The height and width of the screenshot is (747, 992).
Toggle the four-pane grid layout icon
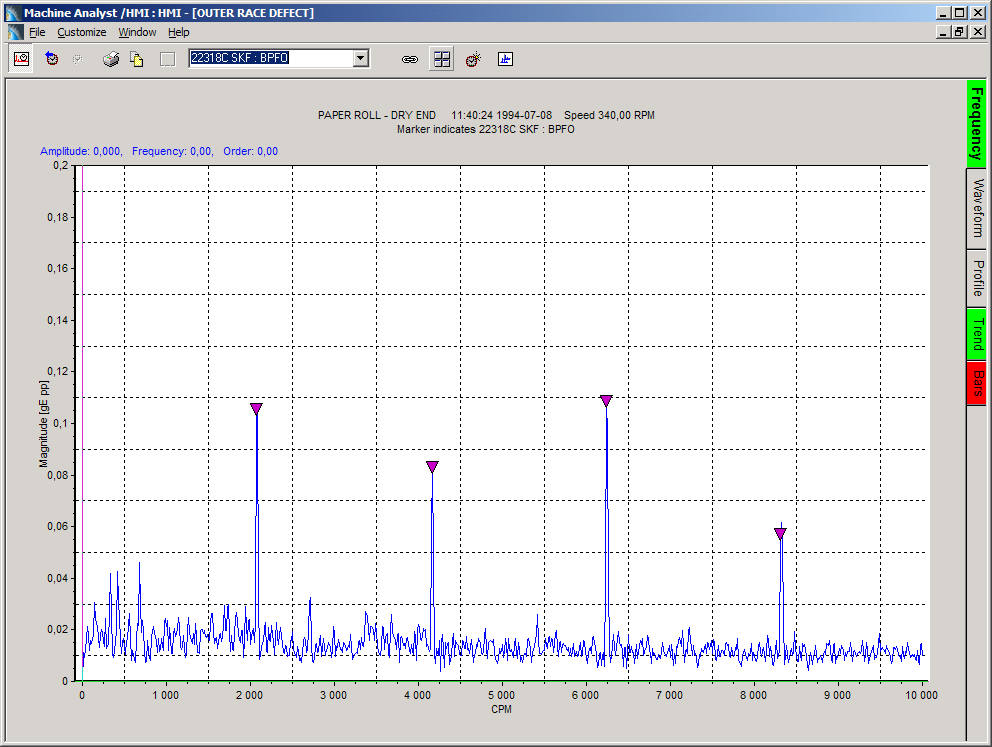(442, 59)
